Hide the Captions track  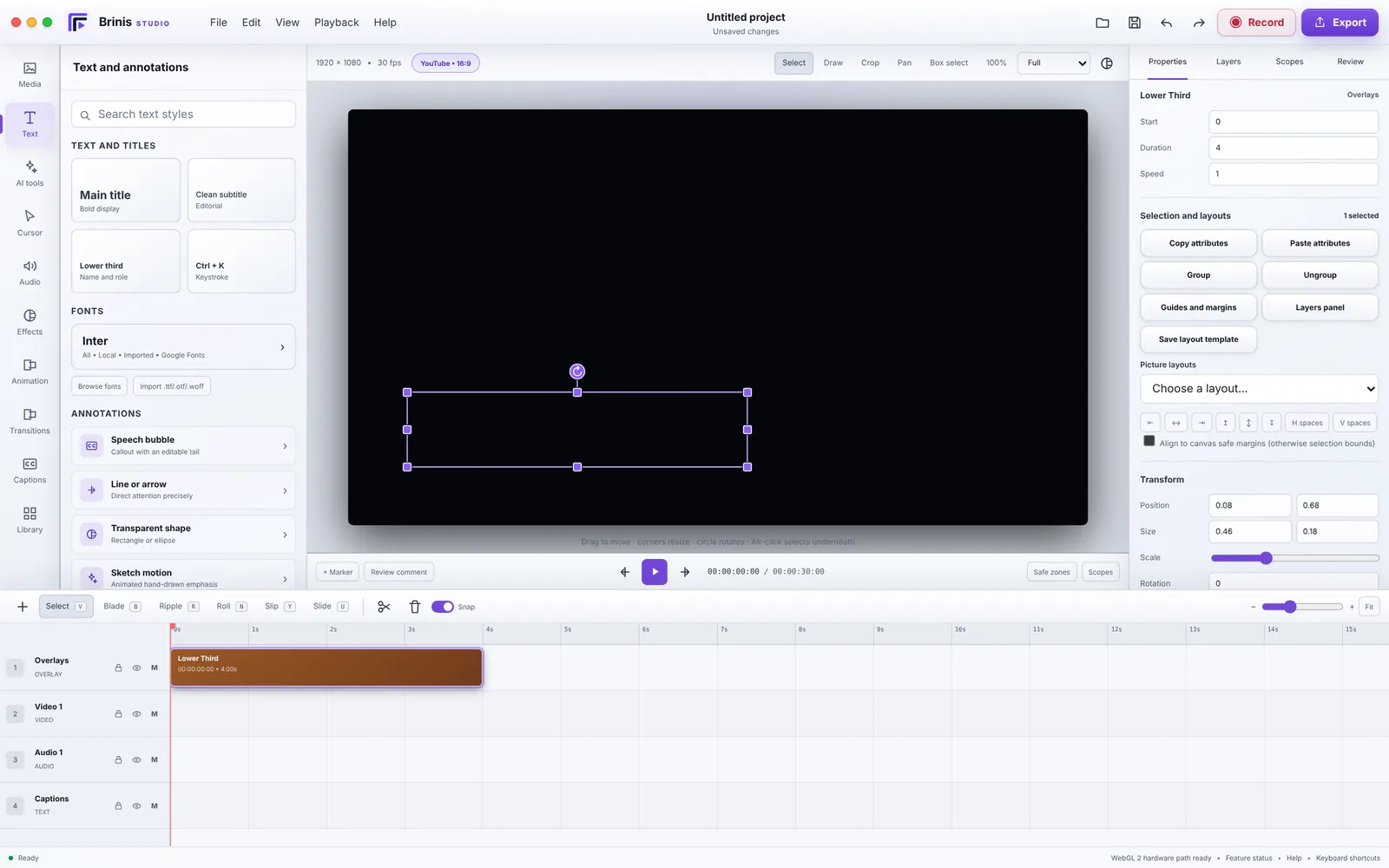[136, 806]
